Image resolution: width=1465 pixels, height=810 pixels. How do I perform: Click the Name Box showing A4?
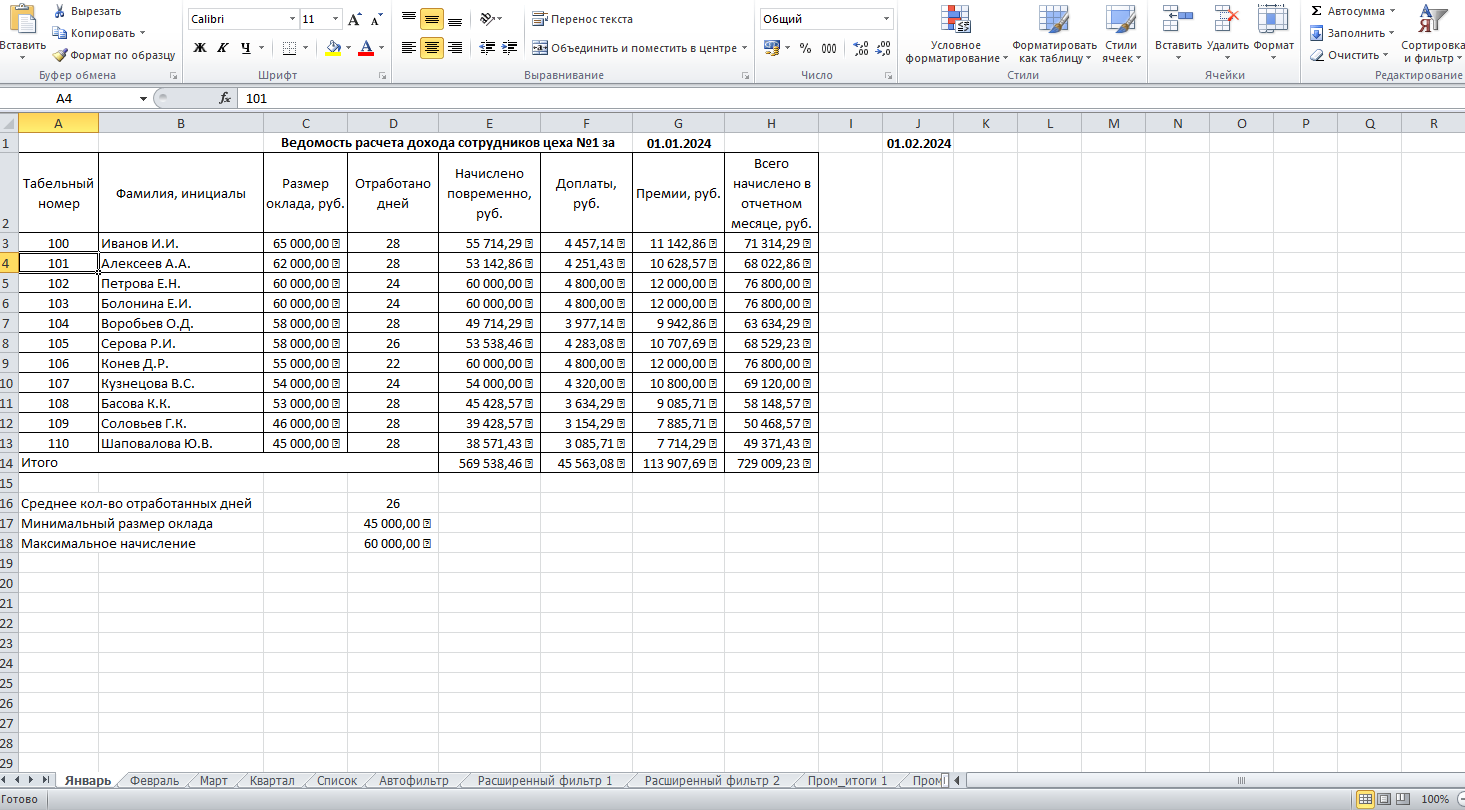tap(69, 98)
